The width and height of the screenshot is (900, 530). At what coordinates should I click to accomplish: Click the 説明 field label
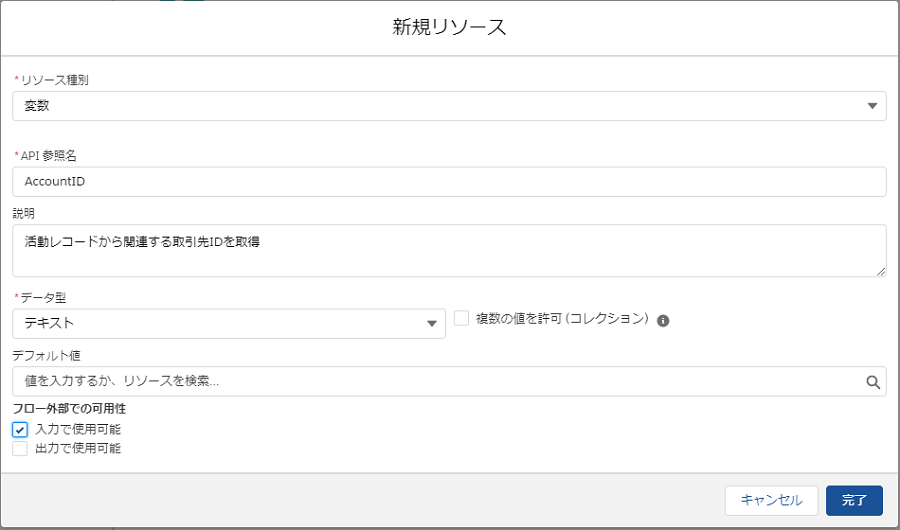tap(24, 214)
